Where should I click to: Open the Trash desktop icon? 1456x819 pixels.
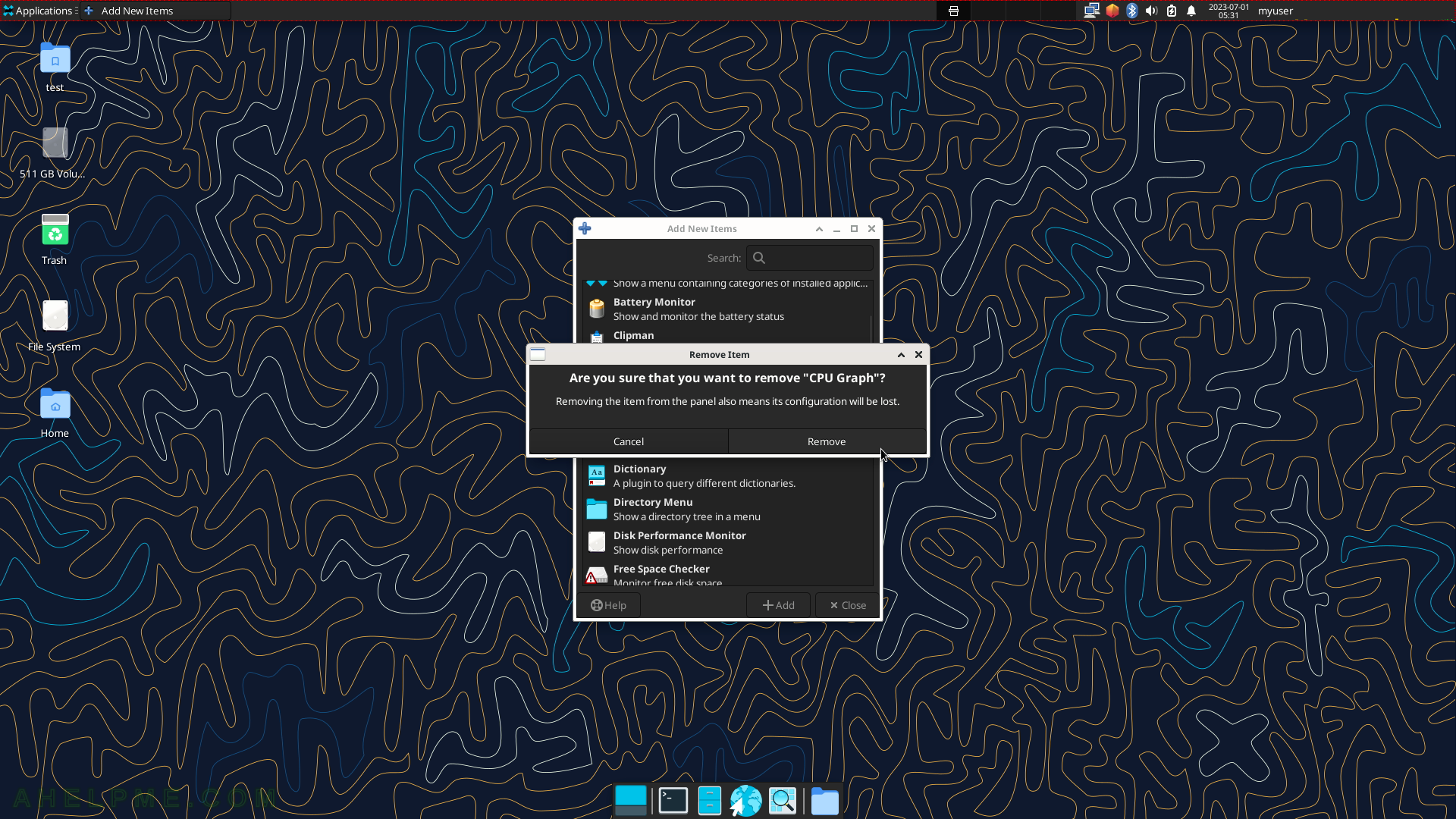tap(55, 239)
